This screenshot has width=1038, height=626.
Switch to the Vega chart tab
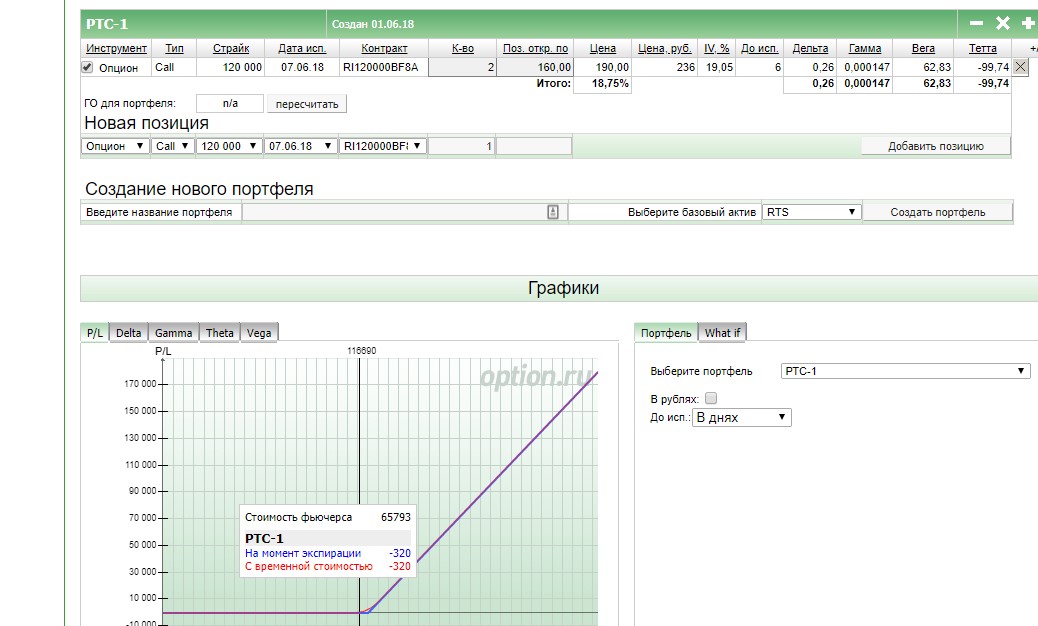point(259,333)
